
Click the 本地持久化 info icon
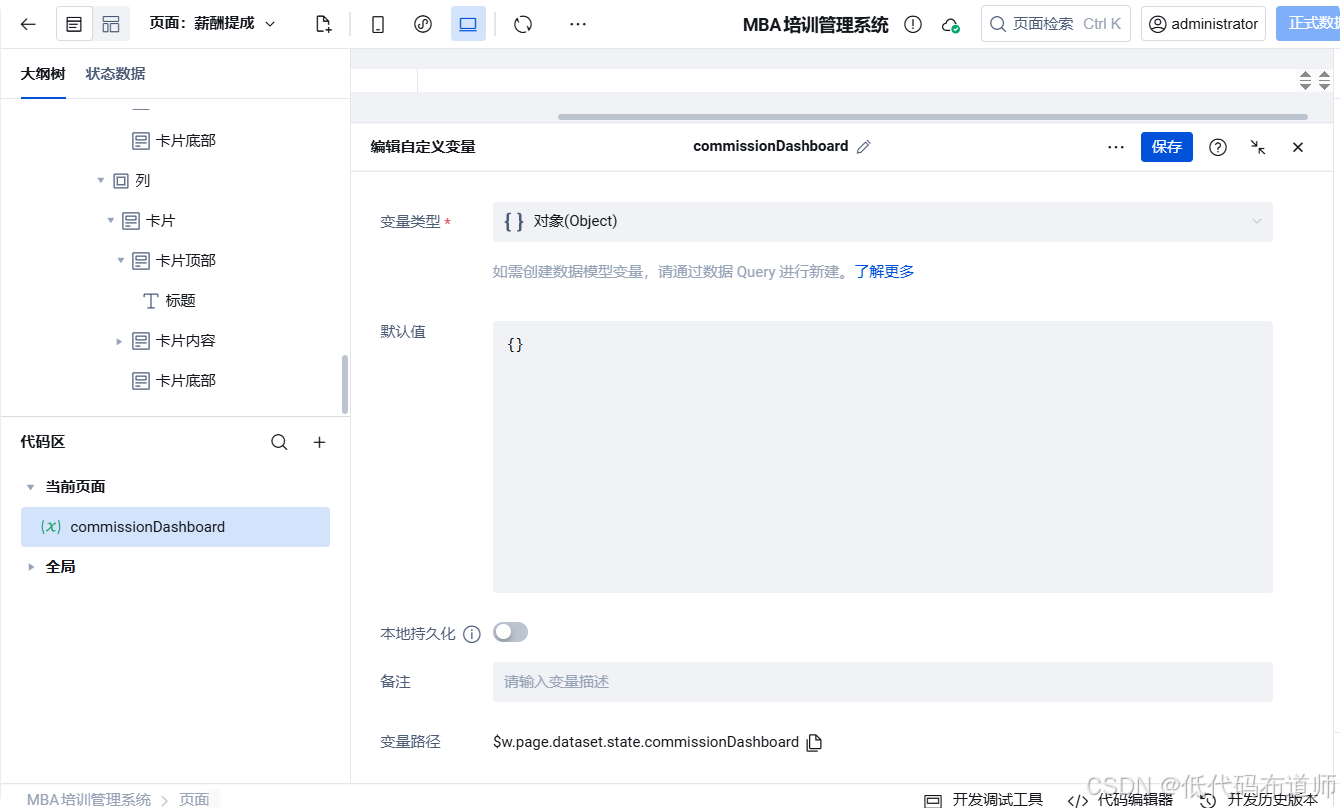[x=472, y=634]
